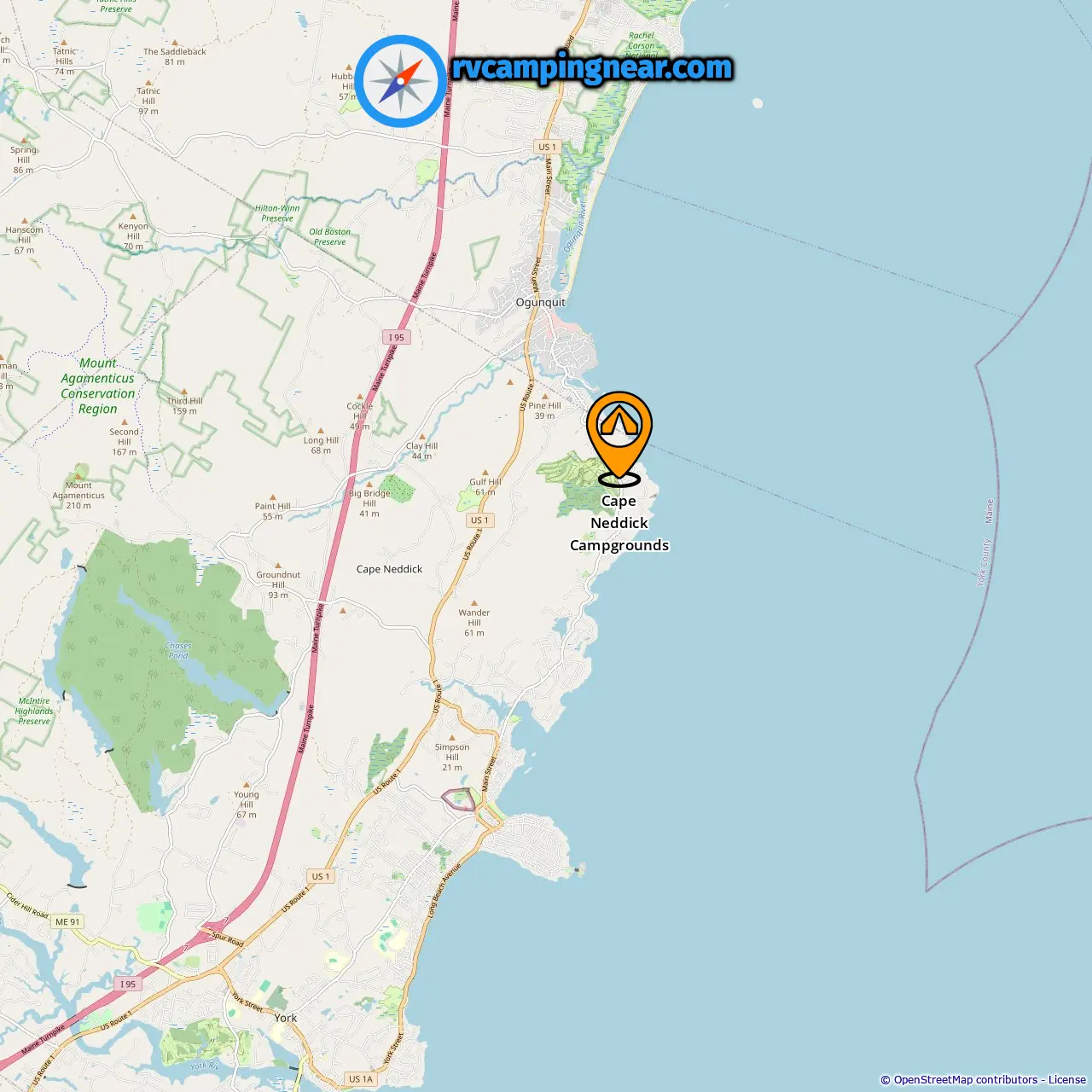Click the orange campground tent marker pin
The height and width of the screenshot is (1092, 1092).
click(x=619, y=438)
